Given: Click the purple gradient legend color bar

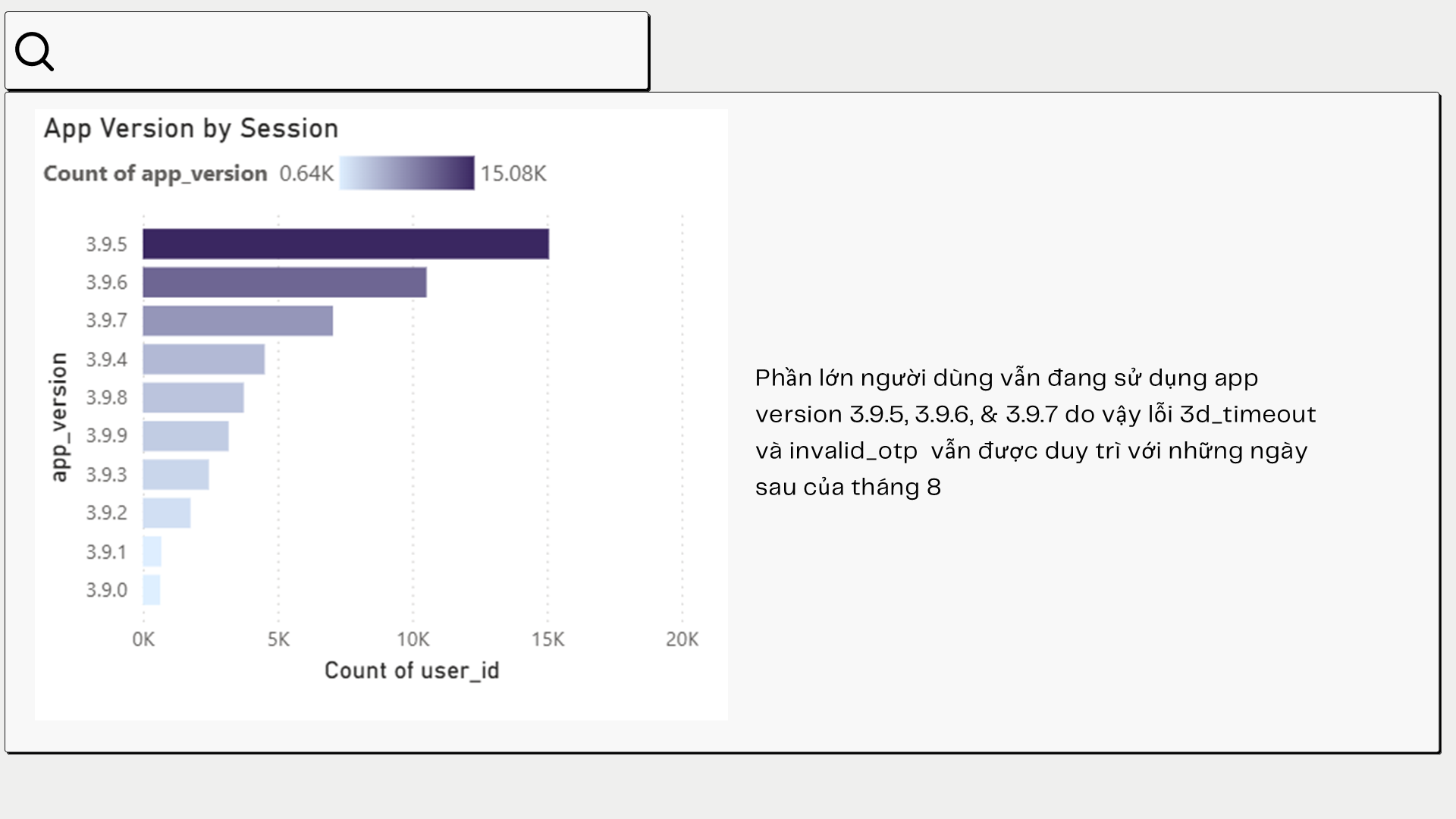Looking at the screenshot, I should point(406,173).
